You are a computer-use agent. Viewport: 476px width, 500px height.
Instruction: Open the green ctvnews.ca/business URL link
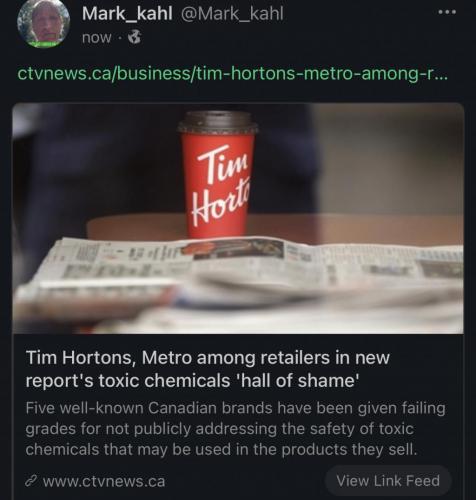point(233,74)
